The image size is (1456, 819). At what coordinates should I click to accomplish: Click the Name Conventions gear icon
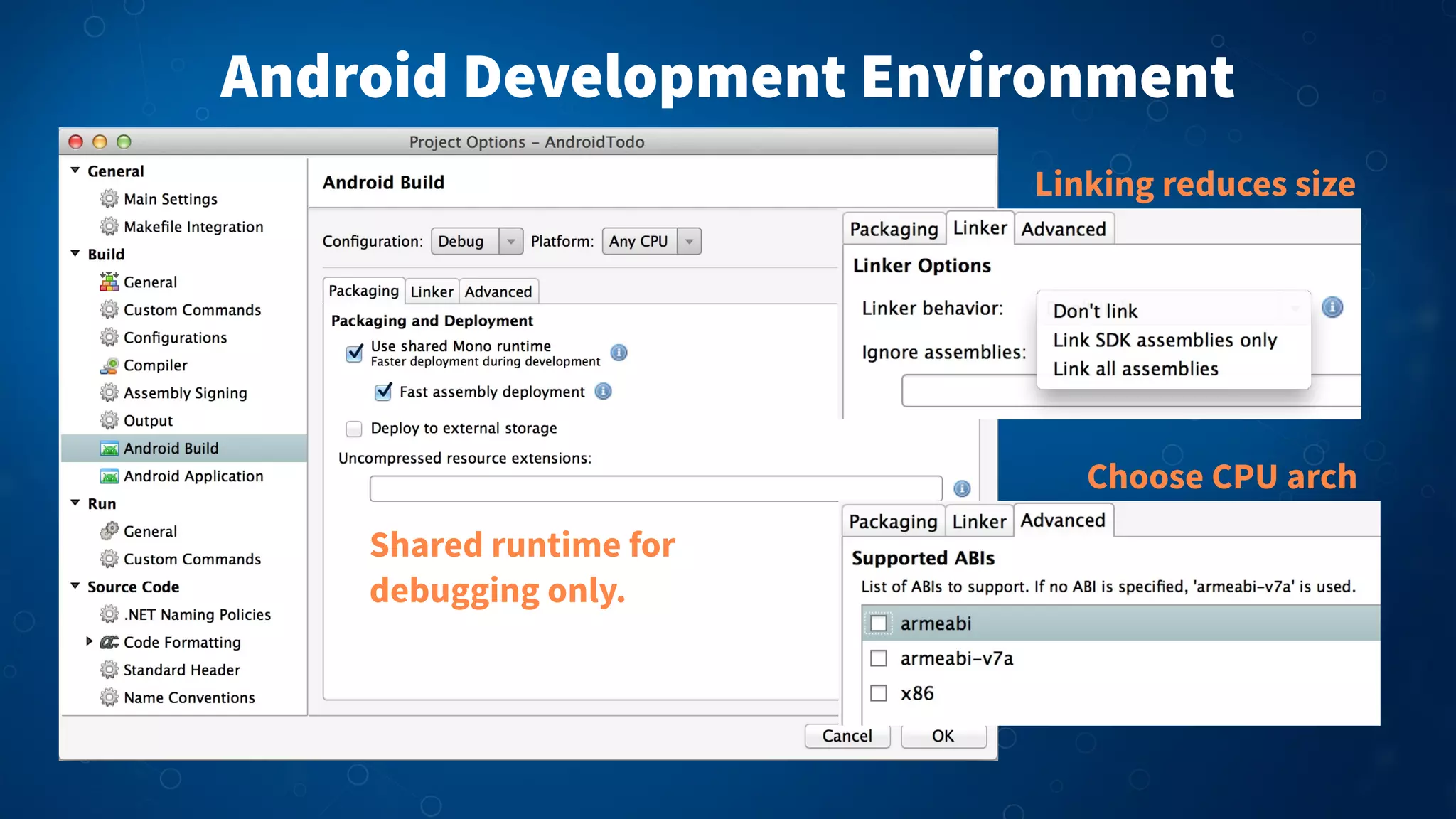click(x=109, y=697)
